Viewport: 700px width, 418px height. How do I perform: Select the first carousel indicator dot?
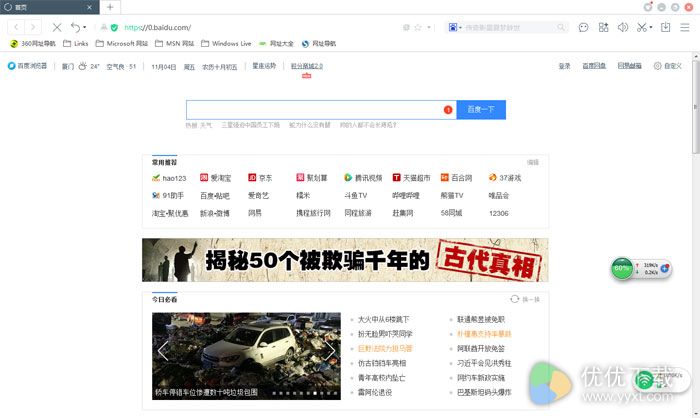point(274,393)
